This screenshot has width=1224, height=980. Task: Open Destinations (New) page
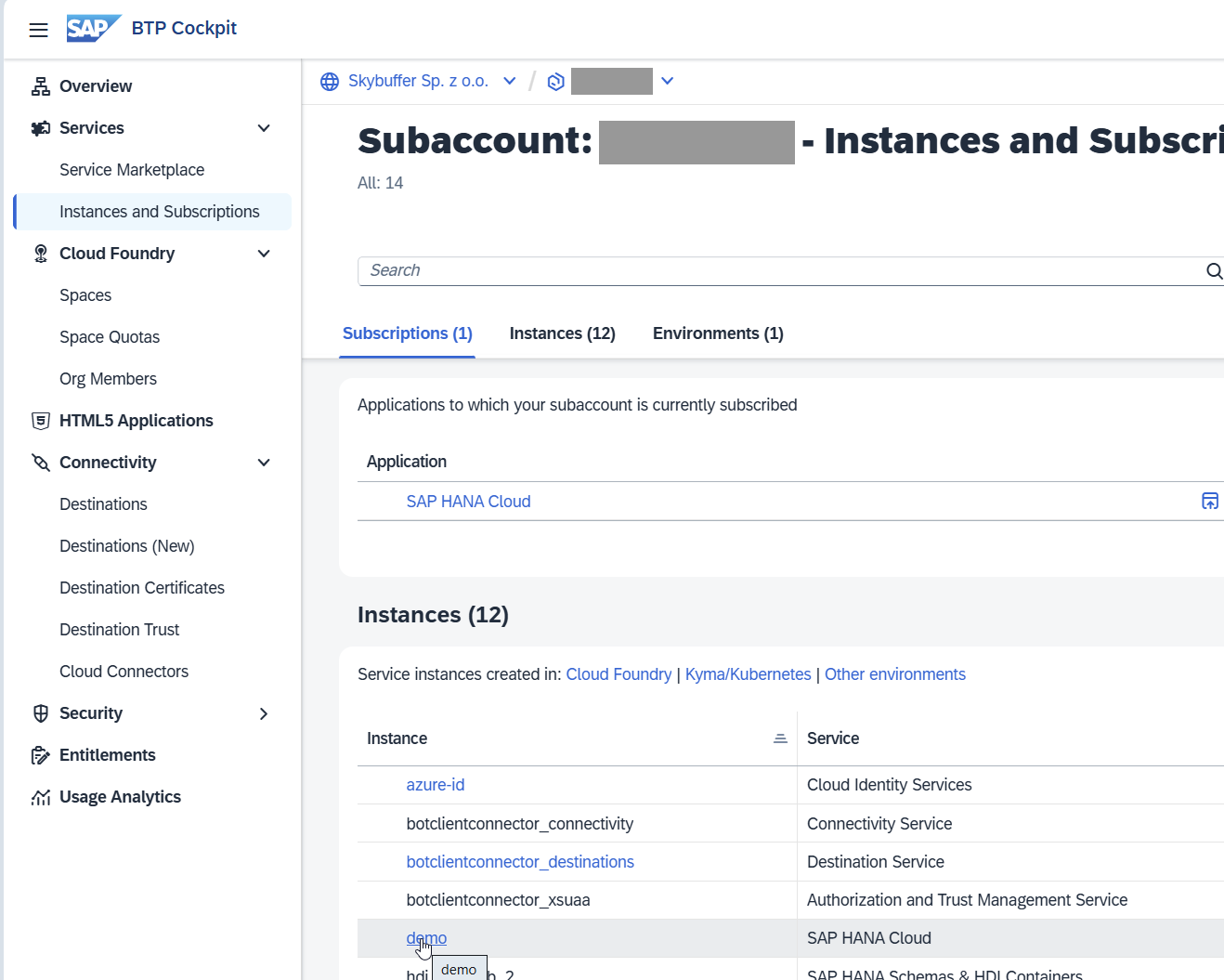click(x=127, y=546)
